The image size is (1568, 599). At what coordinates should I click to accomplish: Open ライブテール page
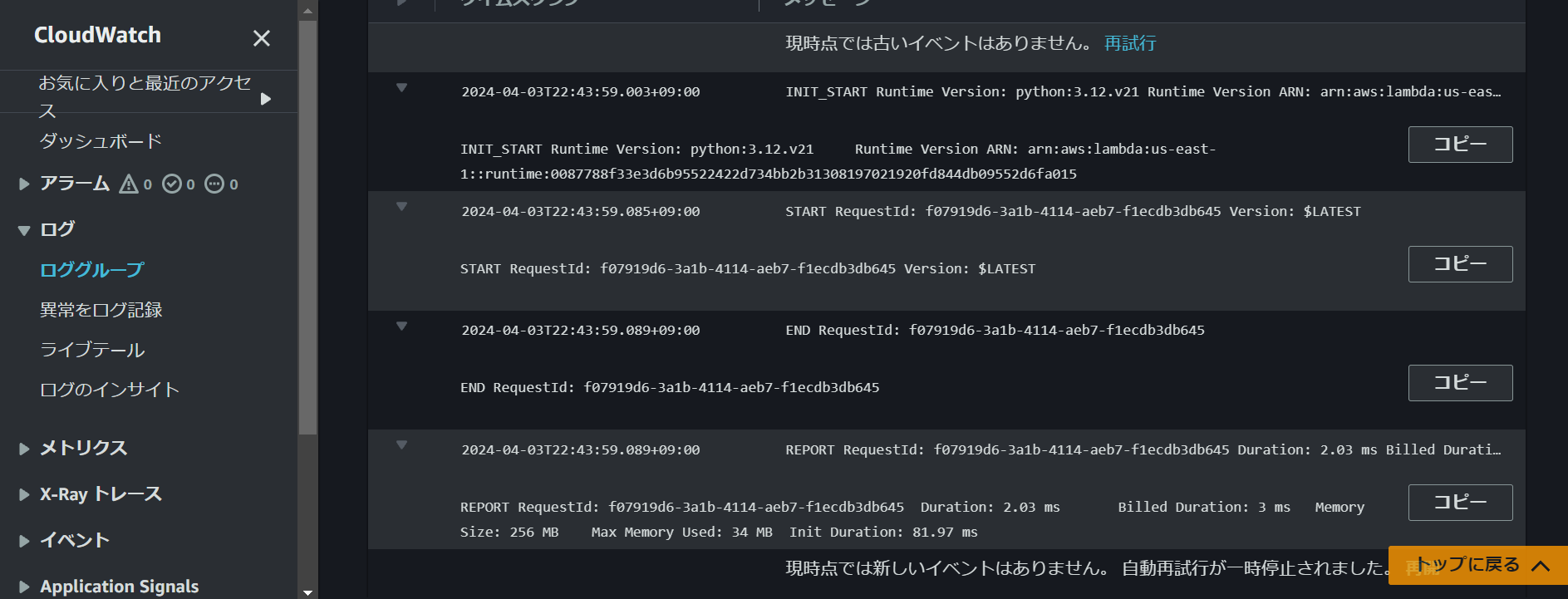pyautogui.click(x=92, y=350)
